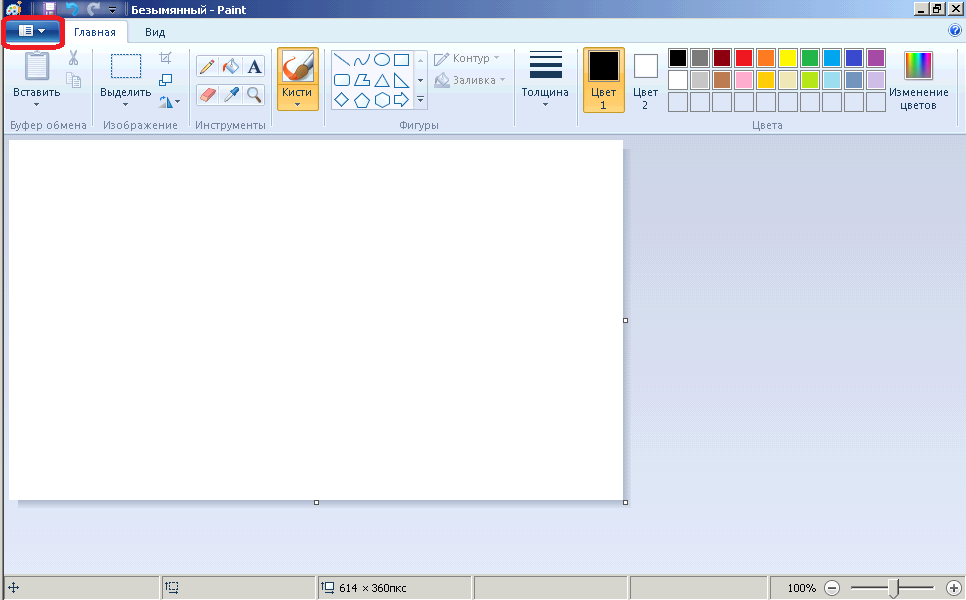Click the 614 × 360пкс size readout

(372, 588)
